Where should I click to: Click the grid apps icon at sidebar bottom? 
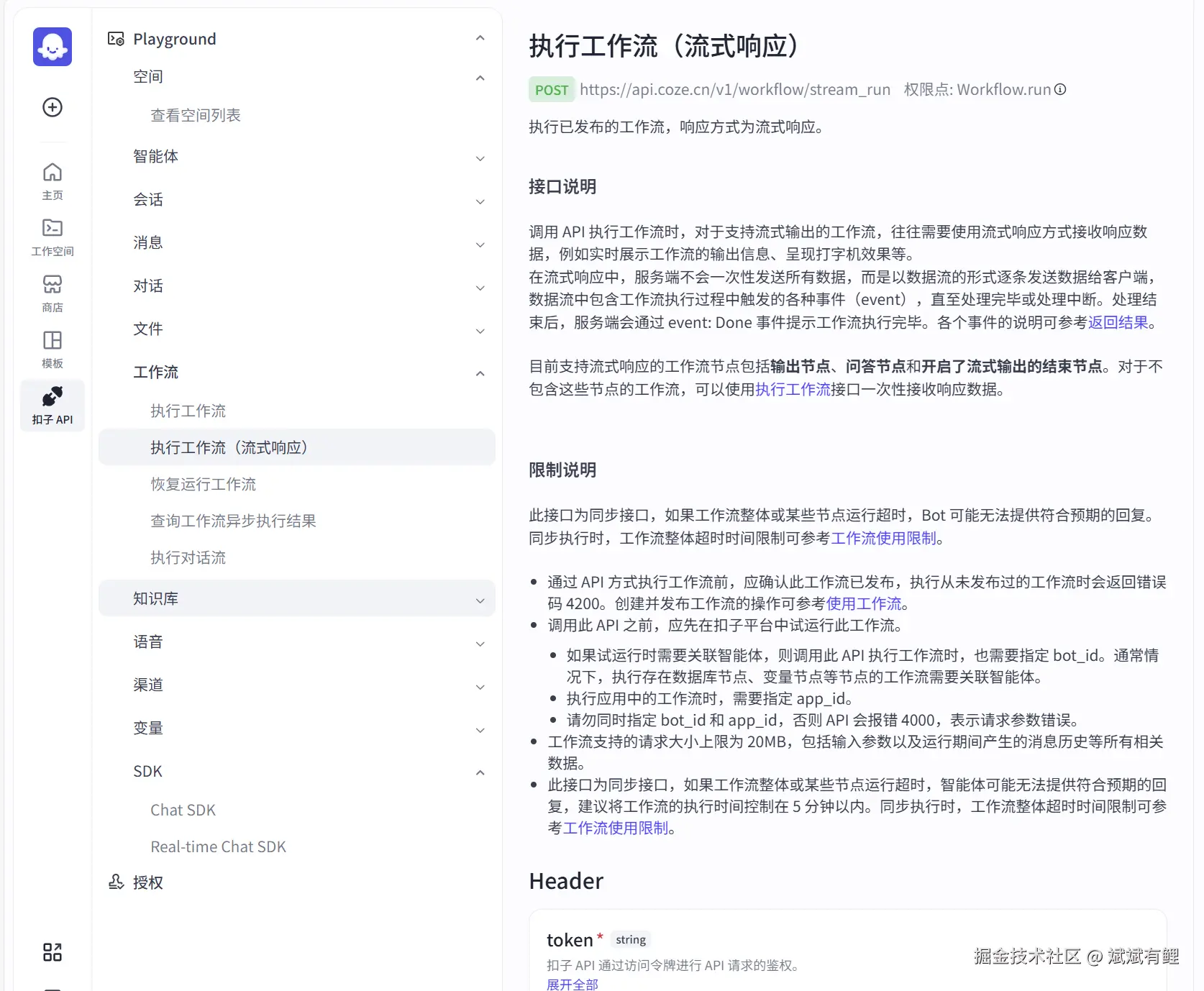pos(53,952)
